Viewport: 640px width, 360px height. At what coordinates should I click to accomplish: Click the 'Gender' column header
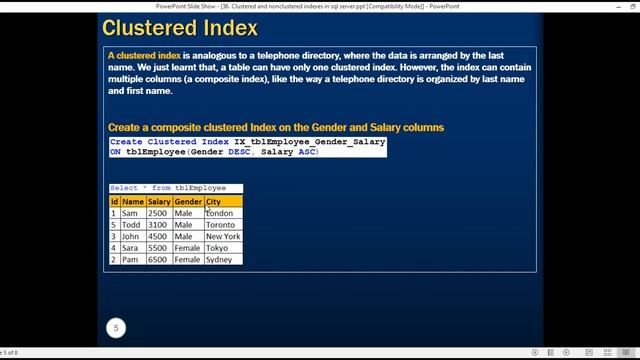click(188, 202)
